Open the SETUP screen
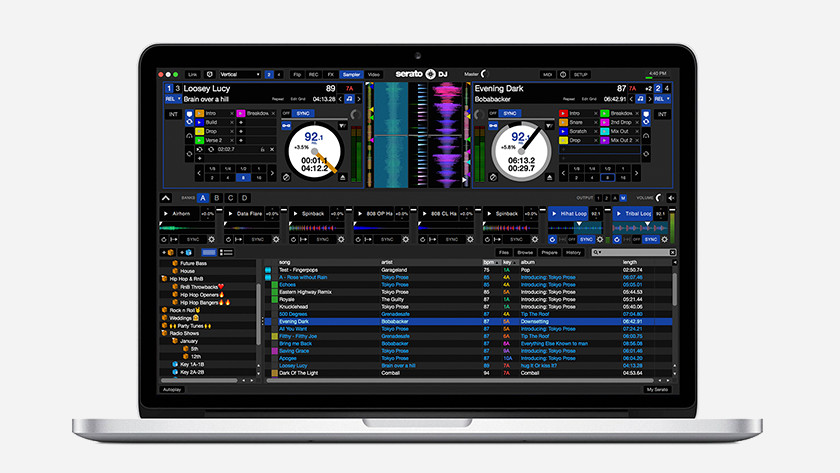840x473 pixels. point(581,74)
